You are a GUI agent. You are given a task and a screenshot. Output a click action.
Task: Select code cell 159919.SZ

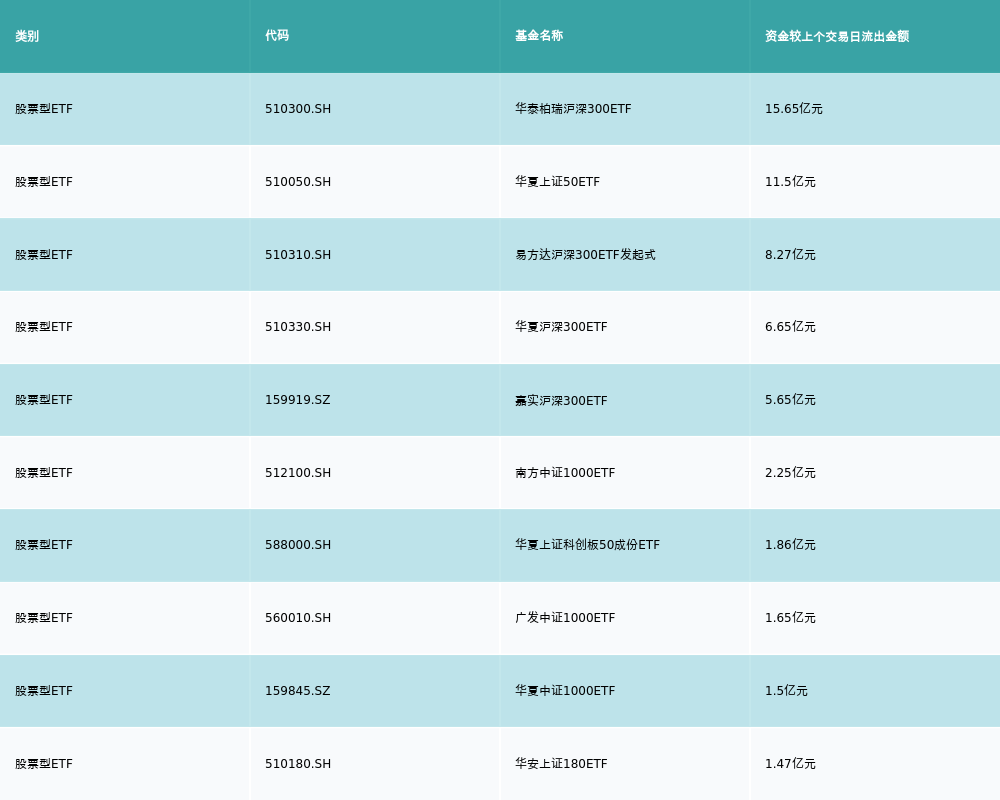(x=298, y=400)
